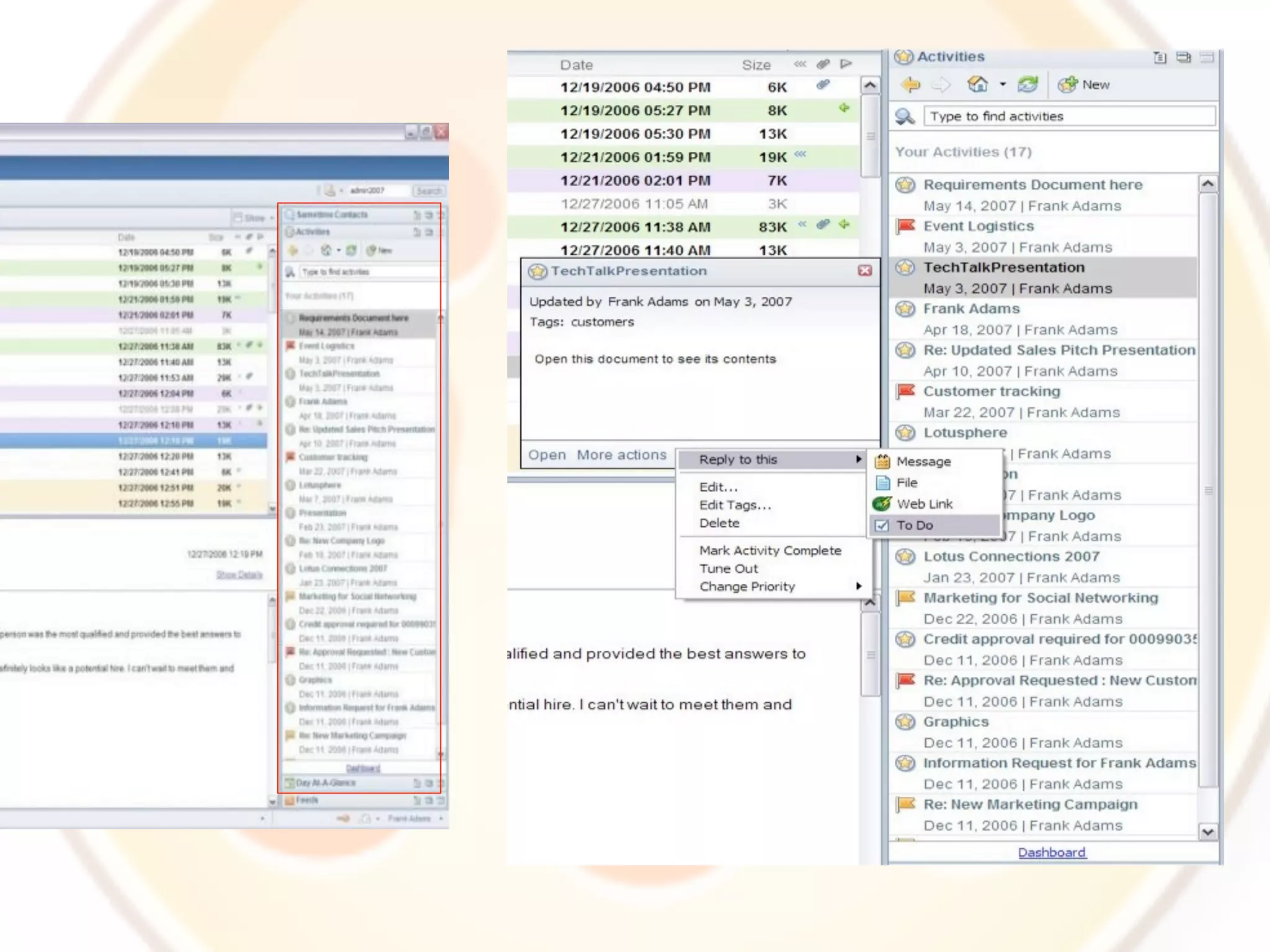Choose Web Link from the reply submenu

point(924,504)
